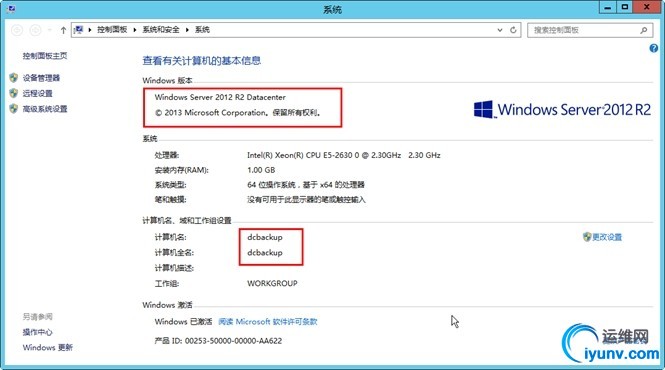
Task: Click the dcbackup value next to 计算机名
Action: [265, 237]
